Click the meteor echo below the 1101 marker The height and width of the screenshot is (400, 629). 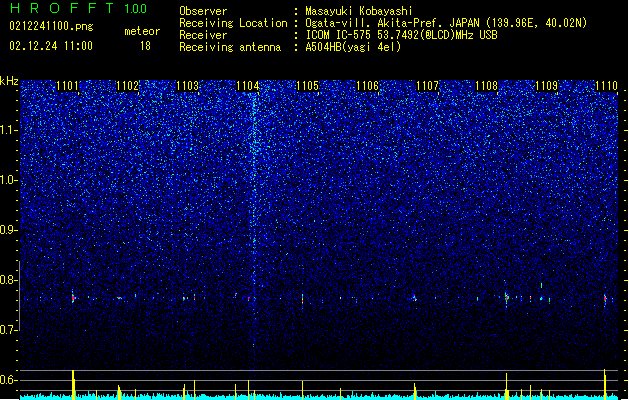(x=73, y=298)
